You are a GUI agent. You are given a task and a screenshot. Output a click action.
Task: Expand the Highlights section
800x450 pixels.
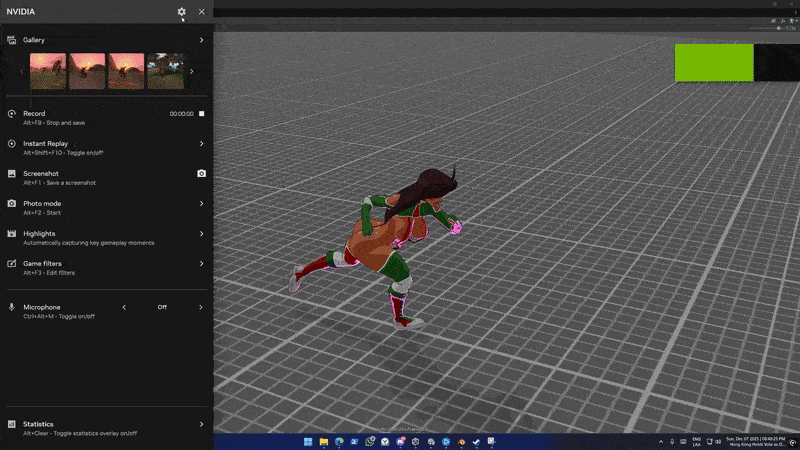(x=202, y=234)
